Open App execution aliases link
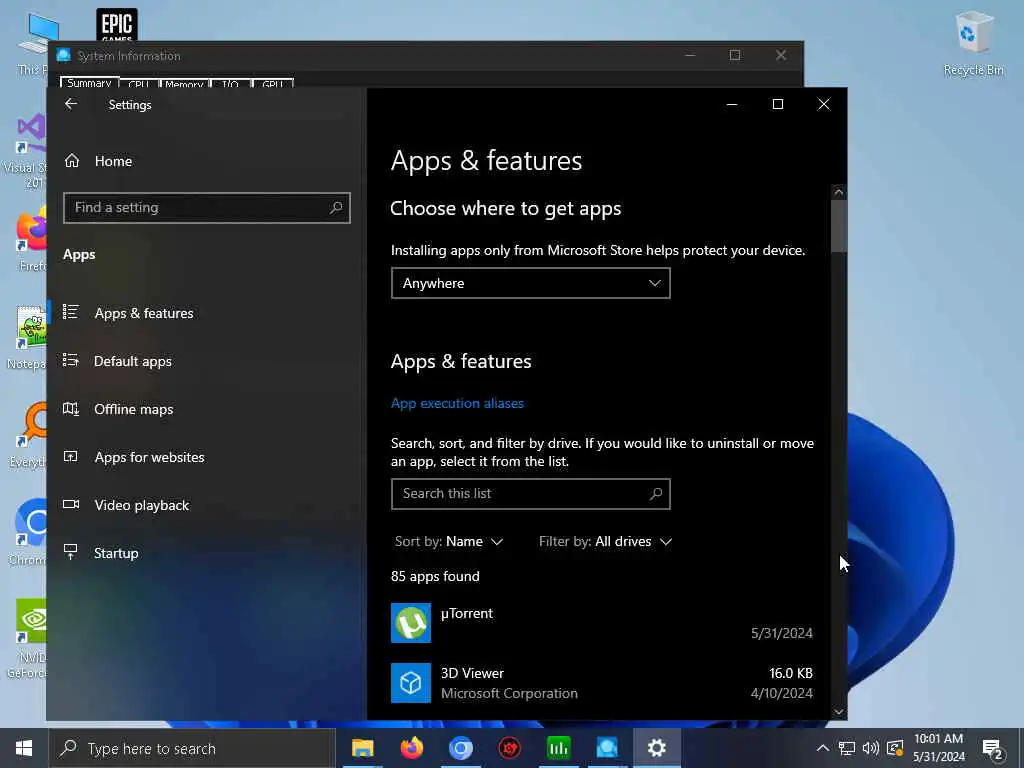This screenshot has width=1024, height=768. click(457, 404)
